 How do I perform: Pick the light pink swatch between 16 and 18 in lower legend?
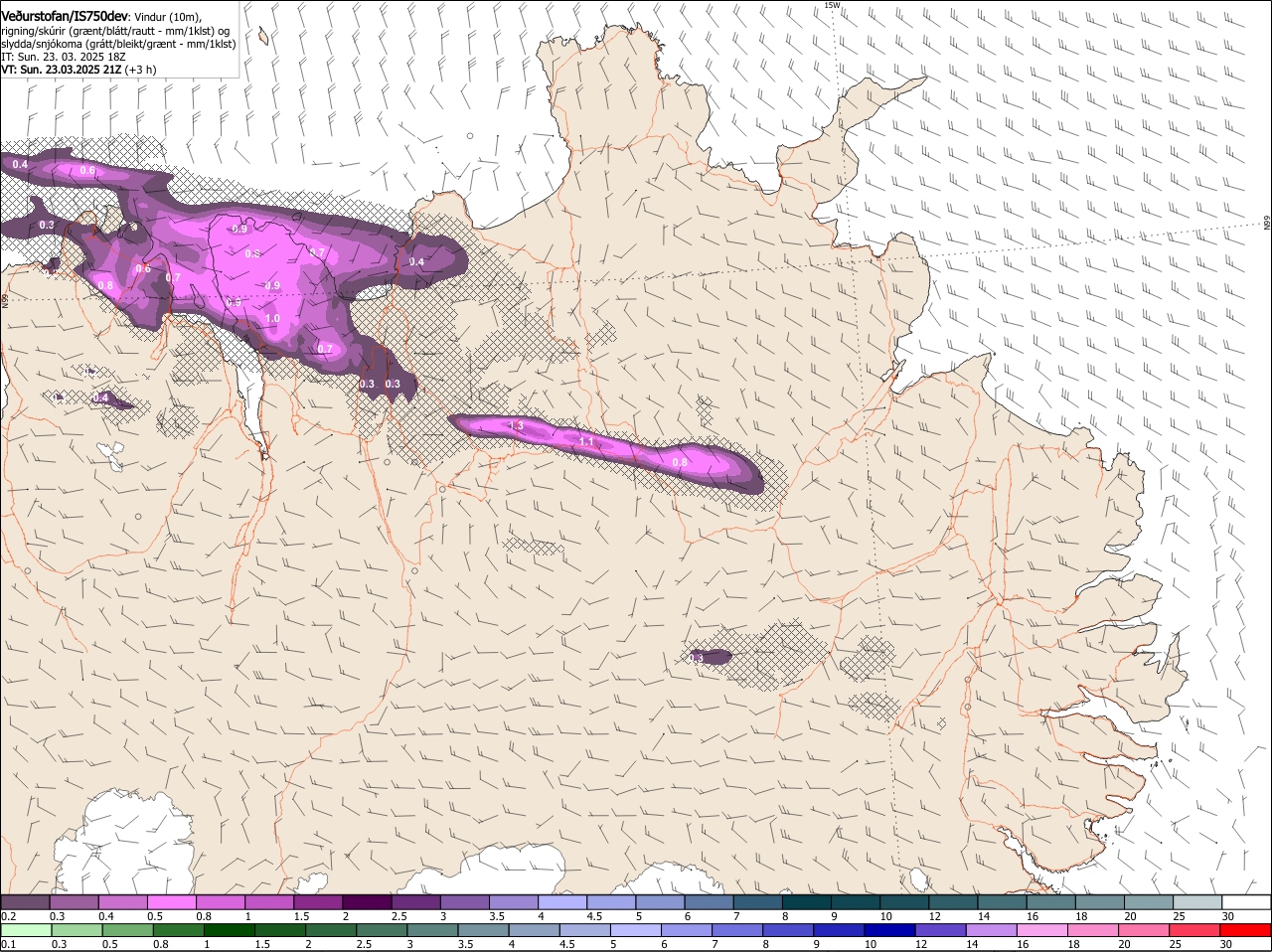click(x=1042, y=930)
